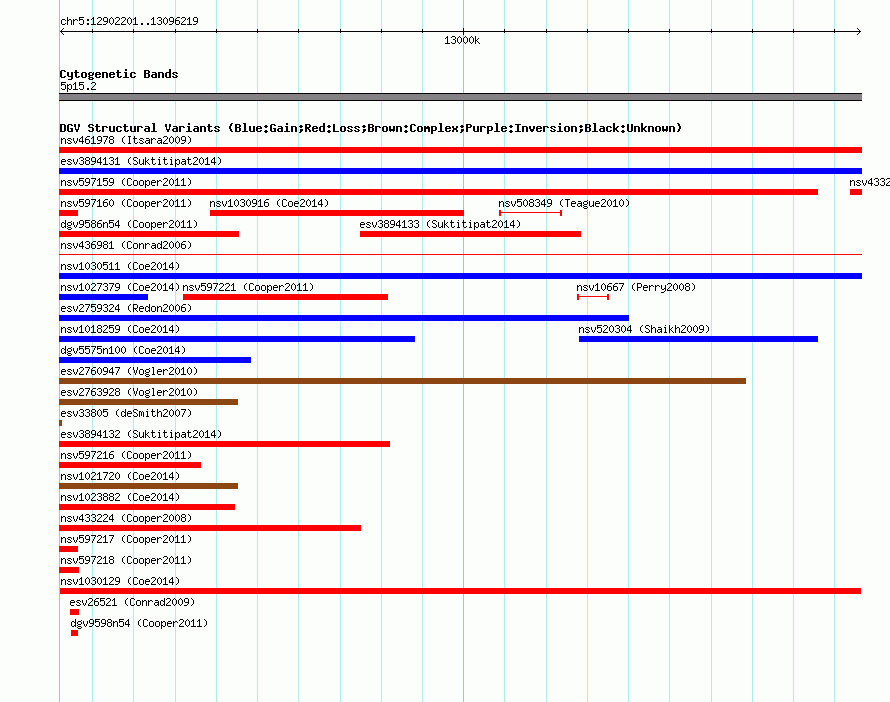The image size is (890, 702).
Task: Click the nsv597221 (Cooper2011) red bar
Action: (x=286, y=297)
